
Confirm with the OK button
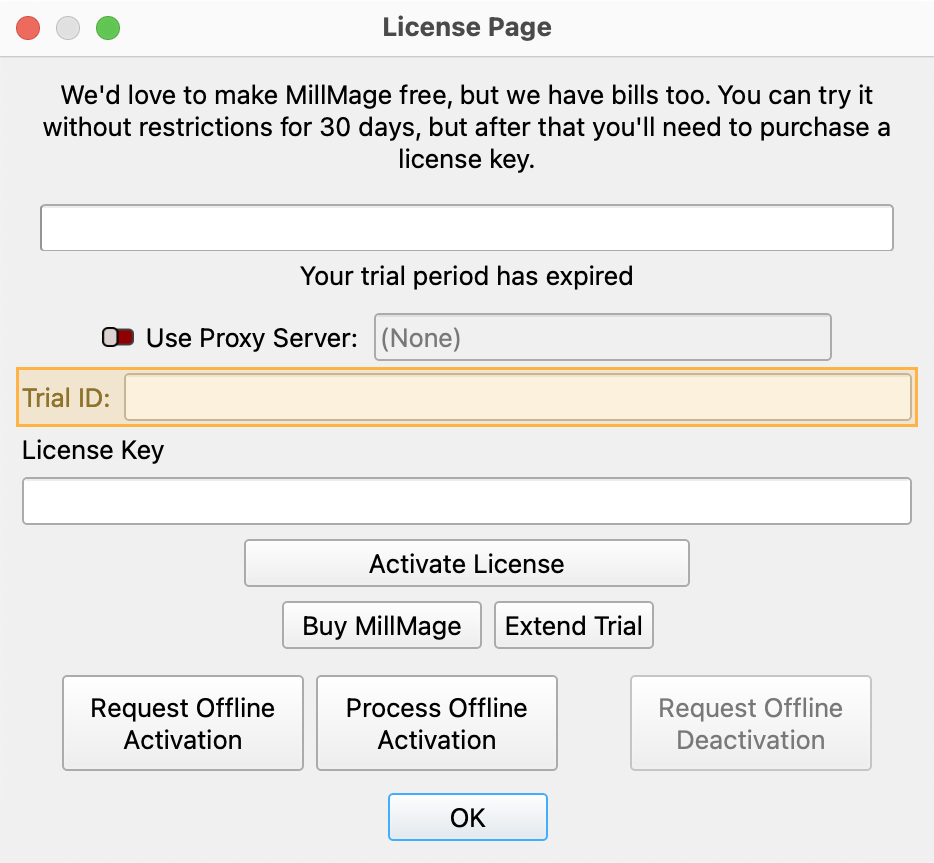(x=467, y=817)
